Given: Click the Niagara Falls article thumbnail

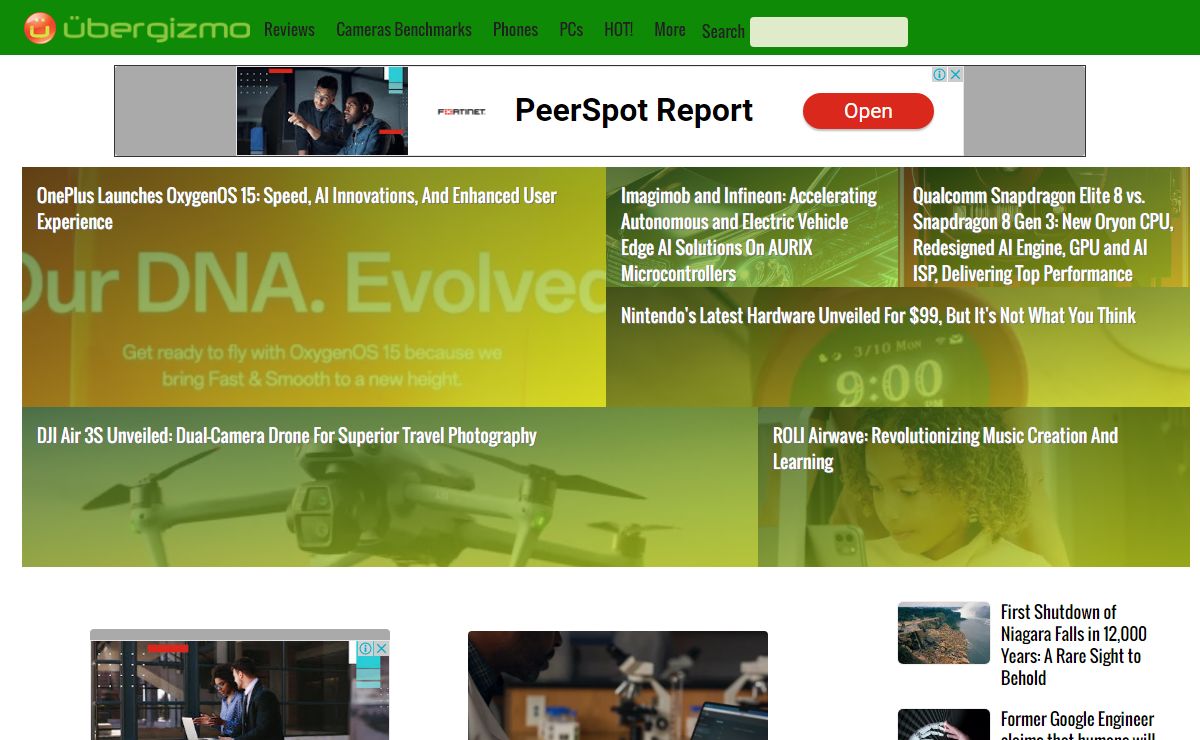Looking at the screenshot, I should 944,633.
